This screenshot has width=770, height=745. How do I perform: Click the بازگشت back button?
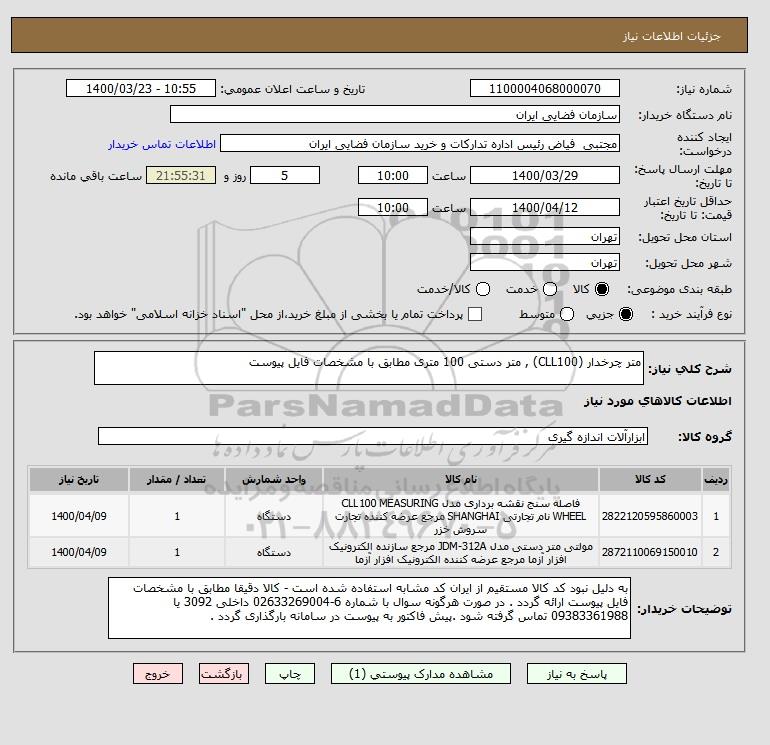tap(224, 674)
